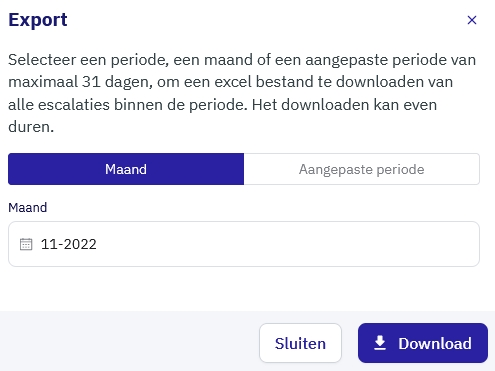This screenshot has width=495, height=371.
Task: Focus the Maand date input field
Action: tap(244, 244)
